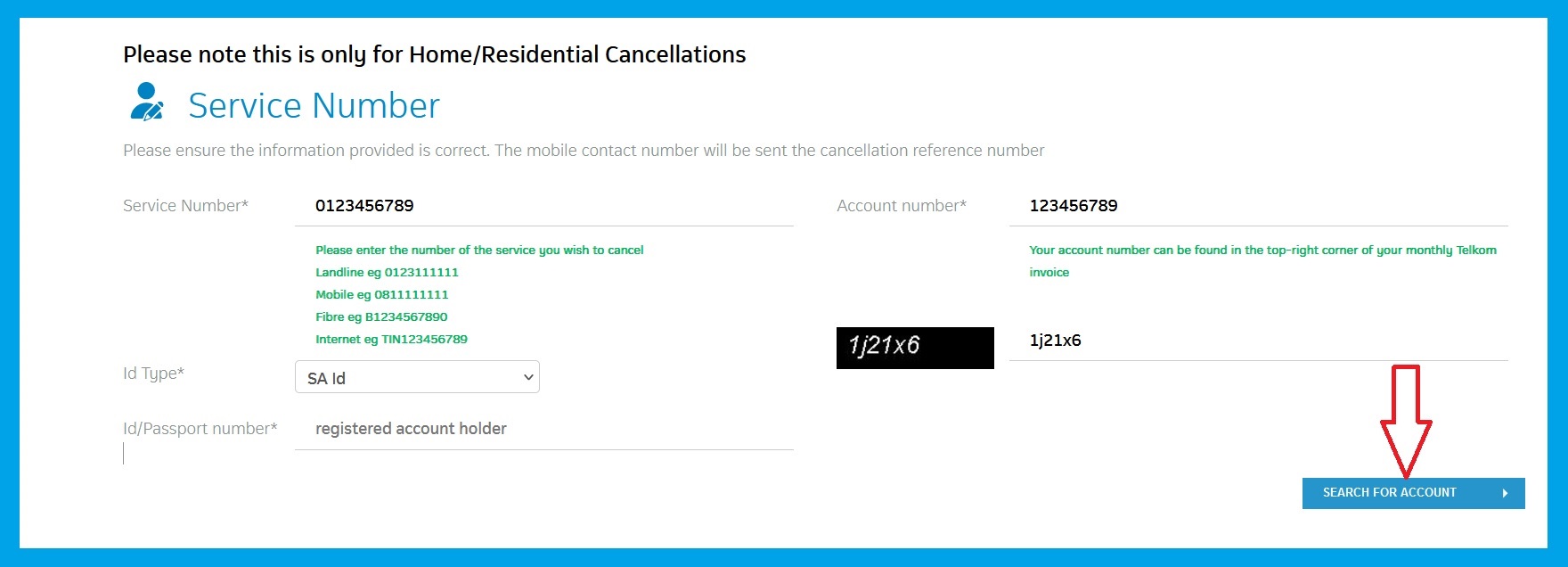The height and width of the screenshot is (567, 1568).
Task: Click the captcha image showing 1j21x6
Action: click(x=915, y=347)
